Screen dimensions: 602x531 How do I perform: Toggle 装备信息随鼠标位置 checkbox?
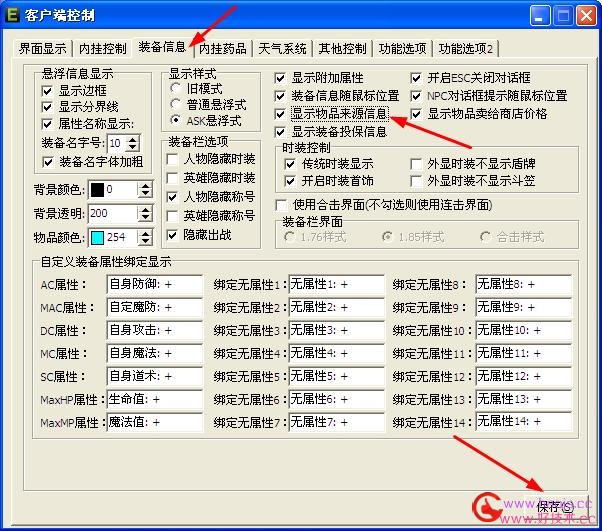click(280, 96)
